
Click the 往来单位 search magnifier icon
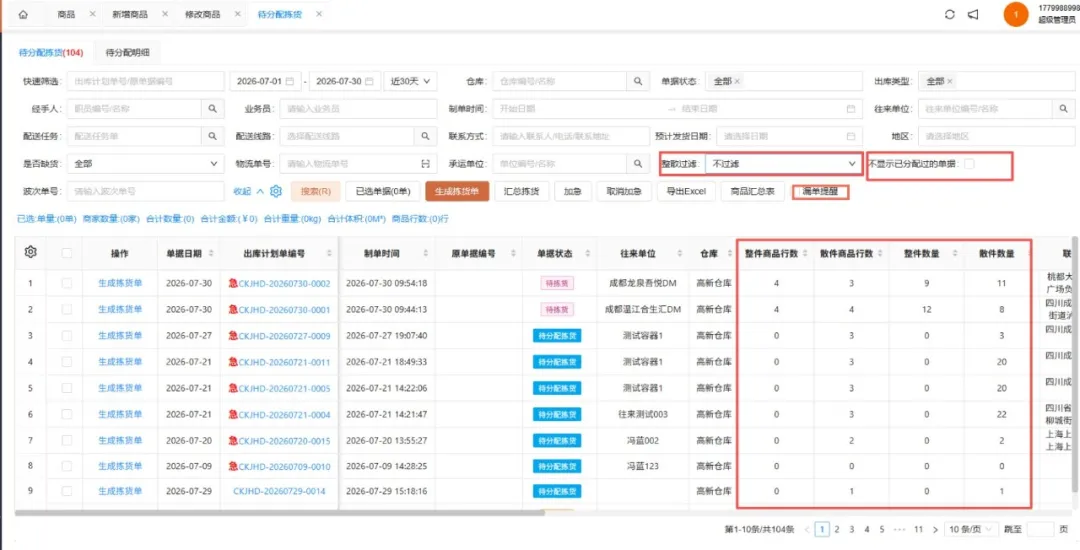(1063, 109)
